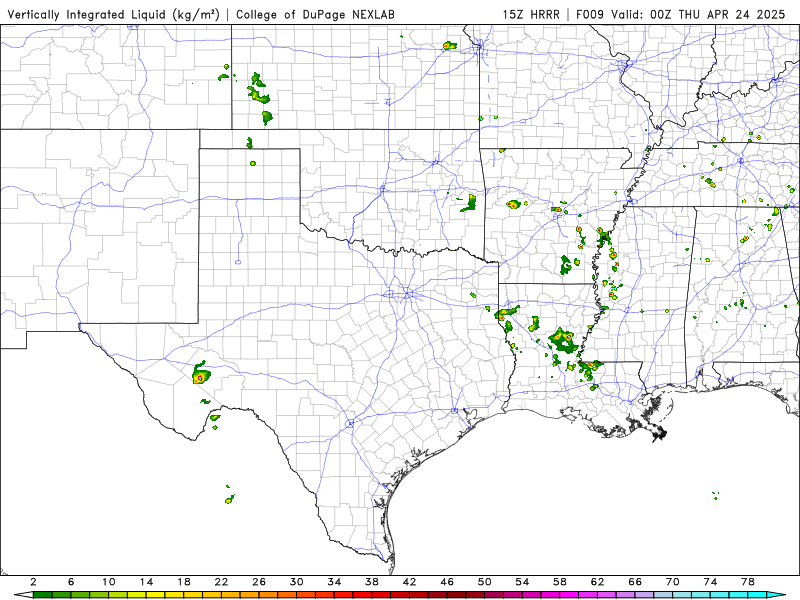Click the color scale value '6'

click(71, 582)
